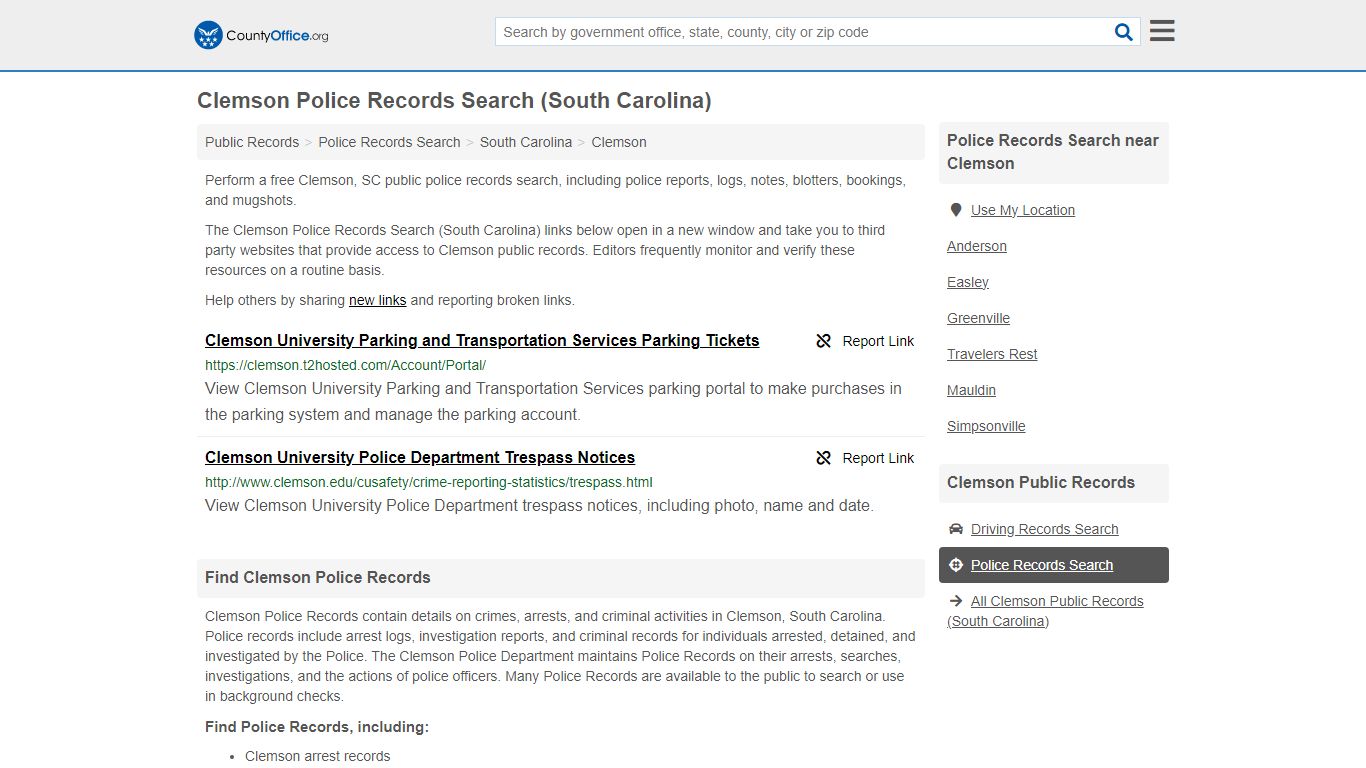Open Clemson University Parking Tickets title link
Viewport: 1366px width, 768px height.
482,340
